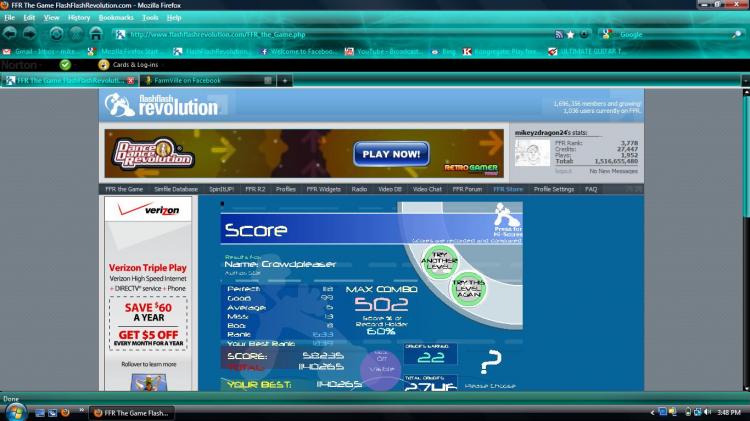The image size is (750, 421).
Task: Click the volume speaker tray icon
Action: click(x=707, y=412)
